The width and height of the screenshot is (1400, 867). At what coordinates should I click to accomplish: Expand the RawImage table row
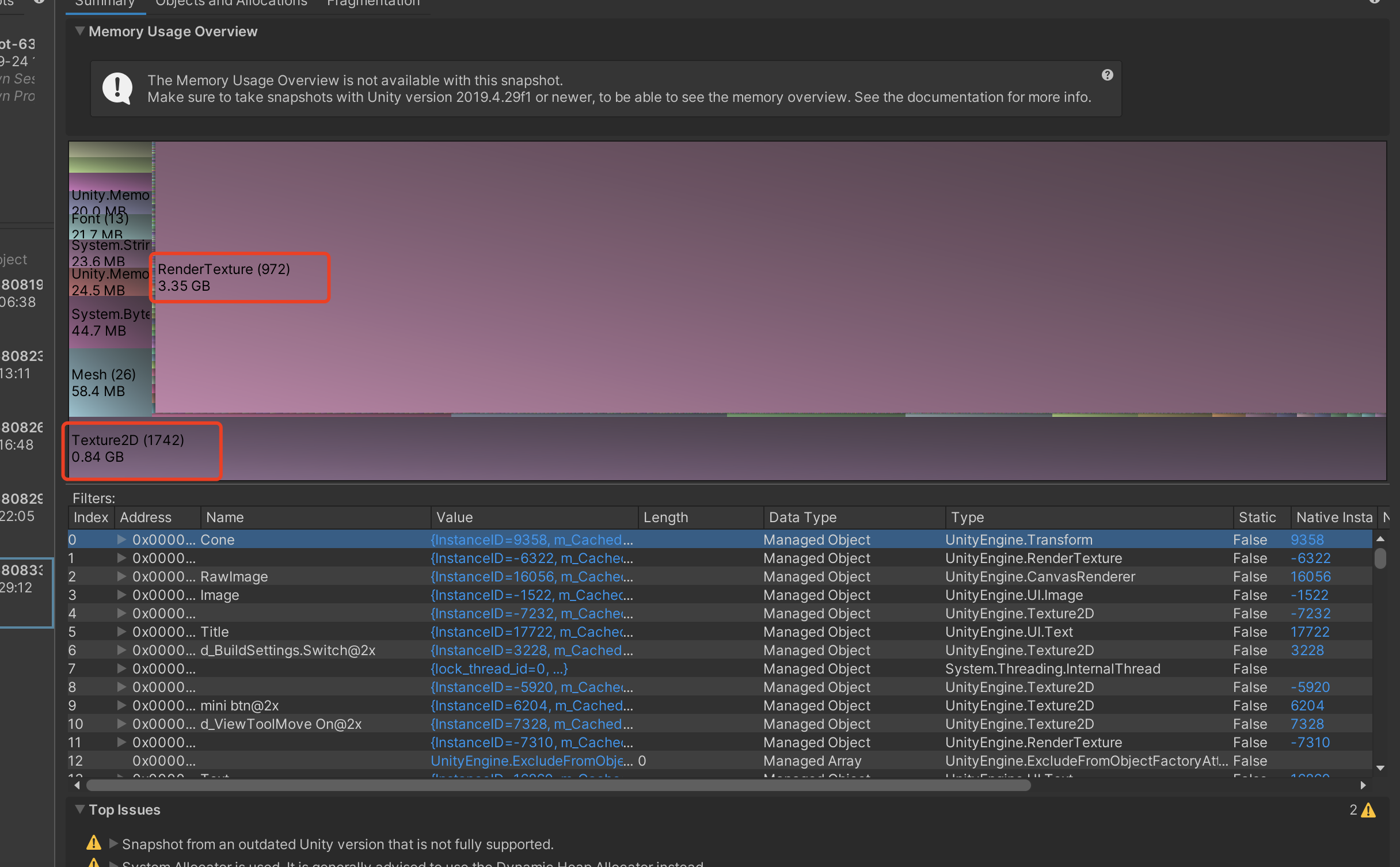click(121, 576)
